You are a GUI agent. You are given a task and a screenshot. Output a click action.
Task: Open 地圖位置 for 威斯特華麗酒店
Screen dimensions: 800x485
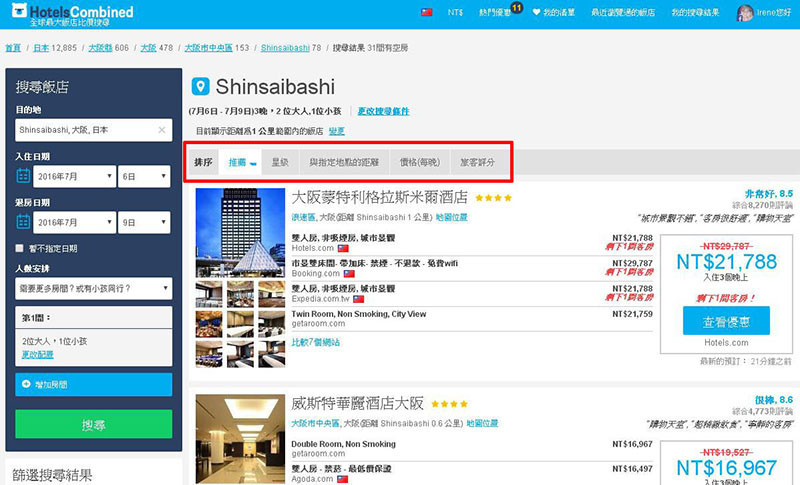pyautogui.click(x=482, y=423)
